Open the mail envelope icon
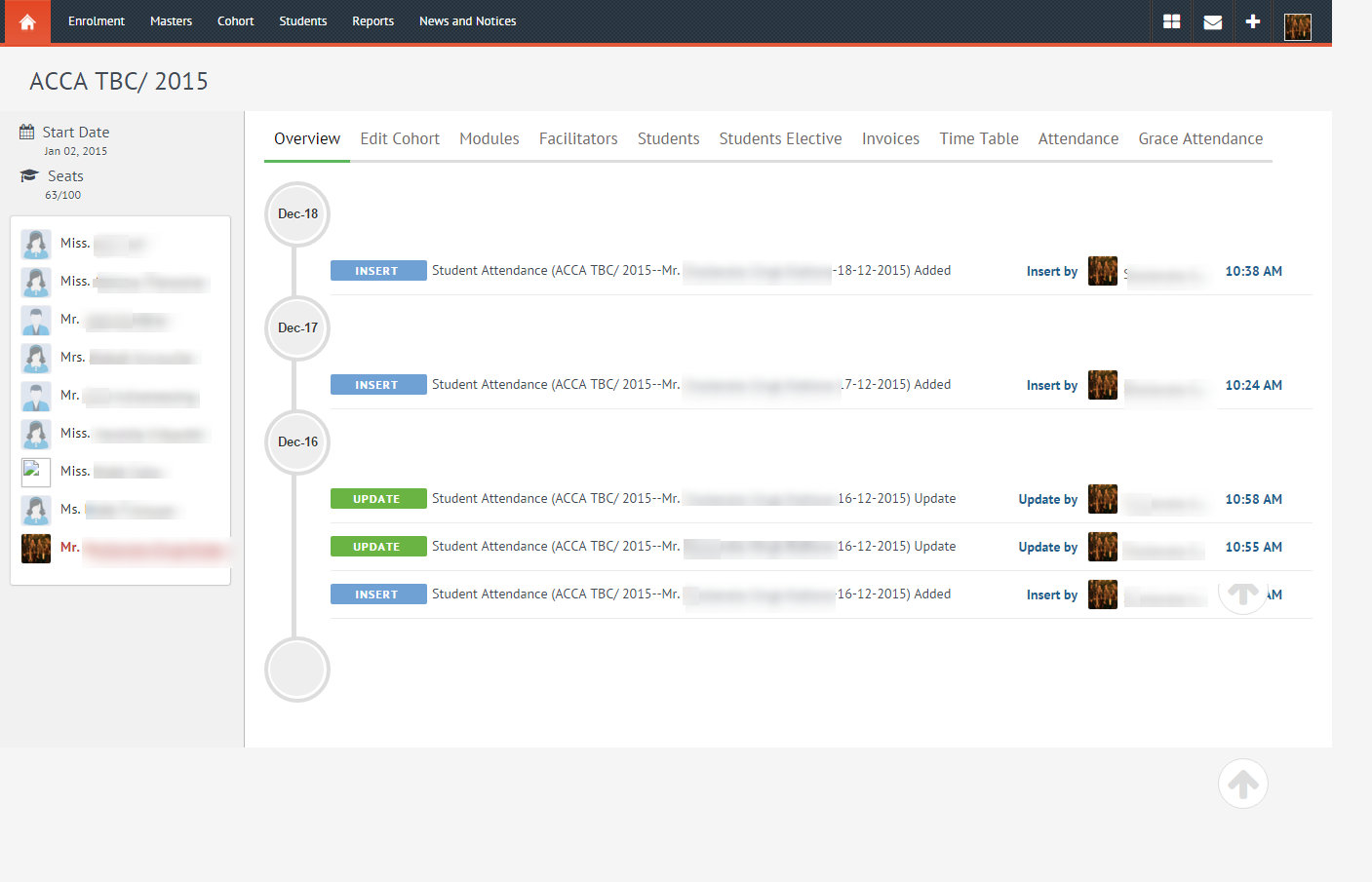Viewport: 1372px width, 882px height. click(x=1213, y=21)
